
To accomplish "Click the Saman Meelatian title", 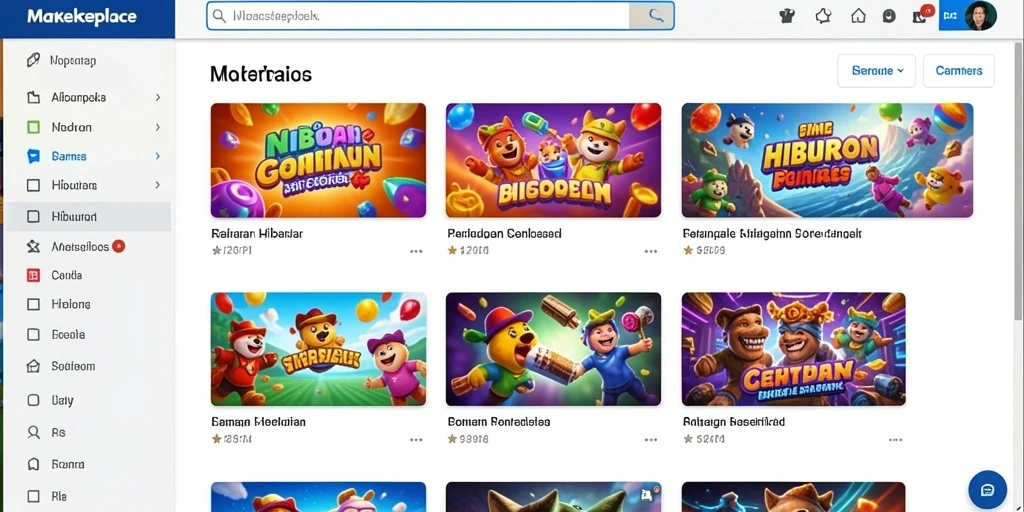I will [259, 422].
